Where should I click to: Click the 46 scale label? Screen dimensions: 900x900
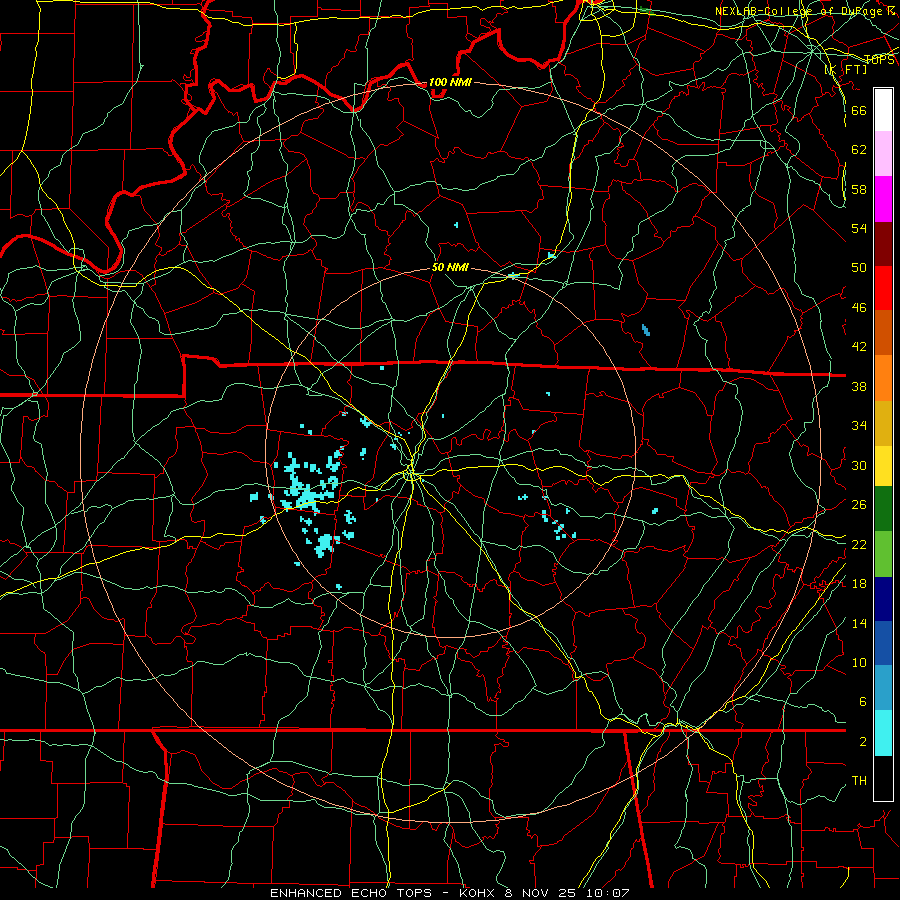point(859,308)
